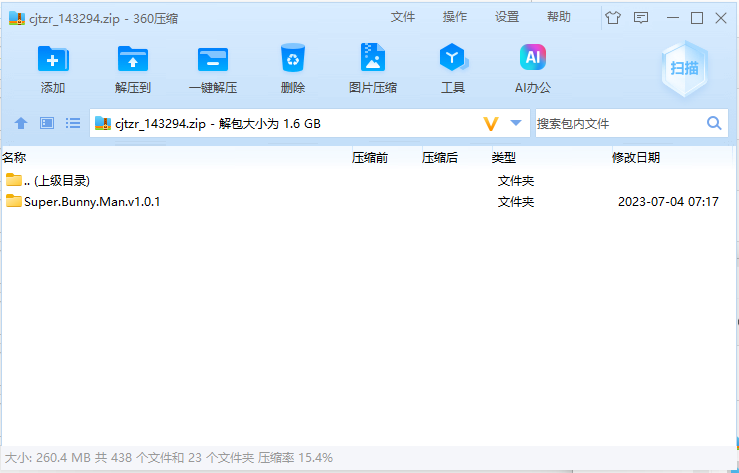Open the skin (shirt) icon in the title bar
This screenshot has height=473, width=739.
point(613,18)
